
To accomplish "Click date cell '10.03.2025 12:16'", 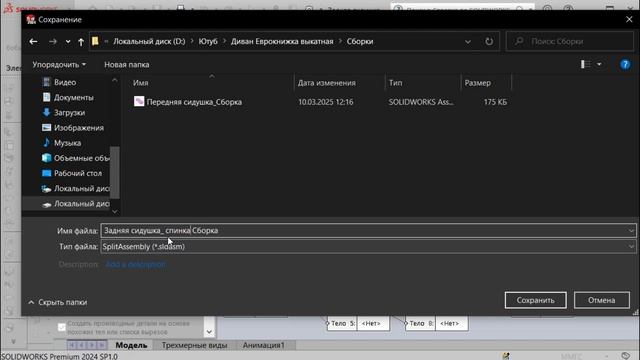I will [x=326, y=102].
